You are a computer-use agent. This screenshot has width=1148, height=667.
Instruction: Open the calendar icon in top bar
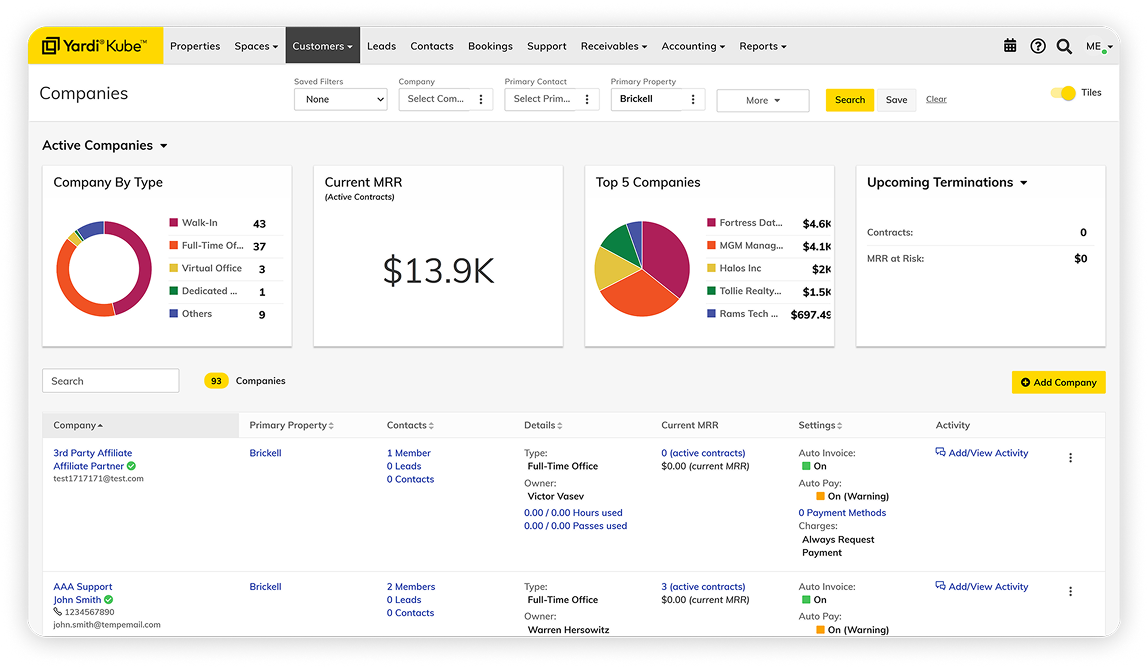[x=1010, y=46]
